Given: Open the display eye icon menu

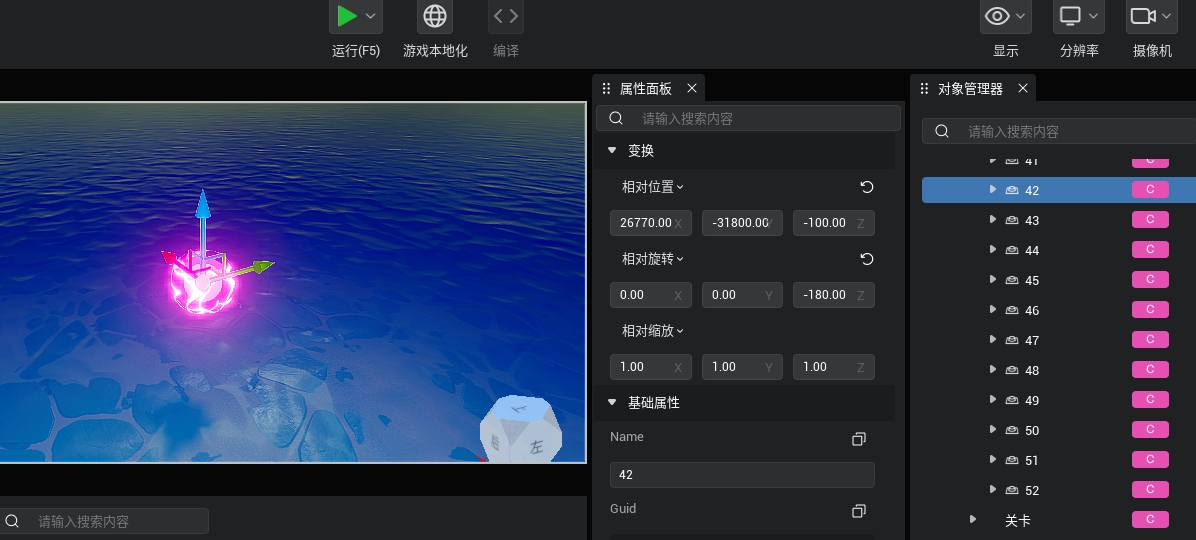Looking at the screenshot, I should [x=998, y=16].
